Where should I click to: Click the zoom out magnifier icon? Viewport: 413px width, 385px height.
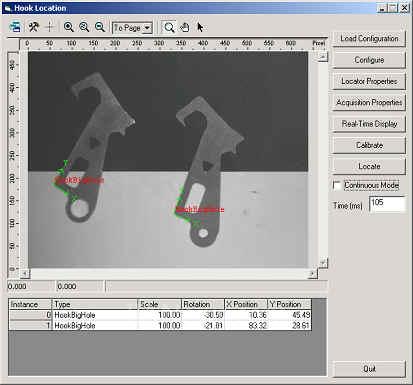[100, 27]
